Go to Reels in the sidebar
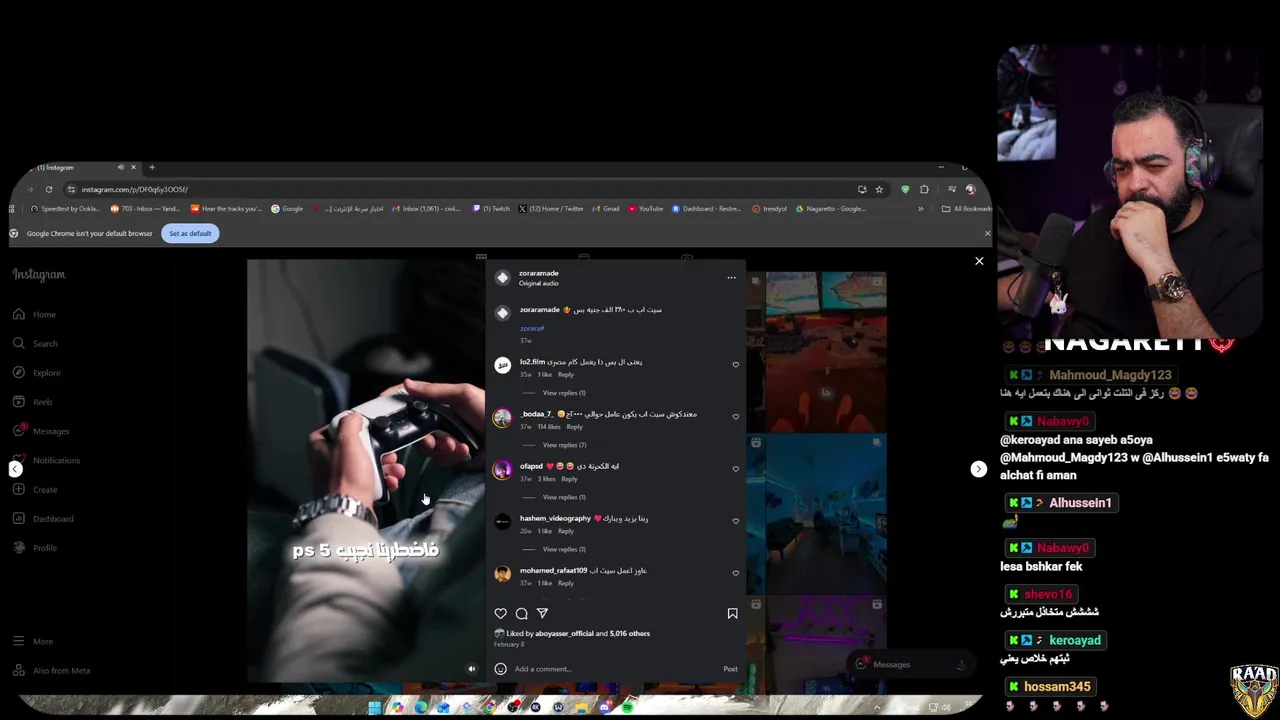The height and width of the screenshot is (720, 1280). (x=33, y=402)
